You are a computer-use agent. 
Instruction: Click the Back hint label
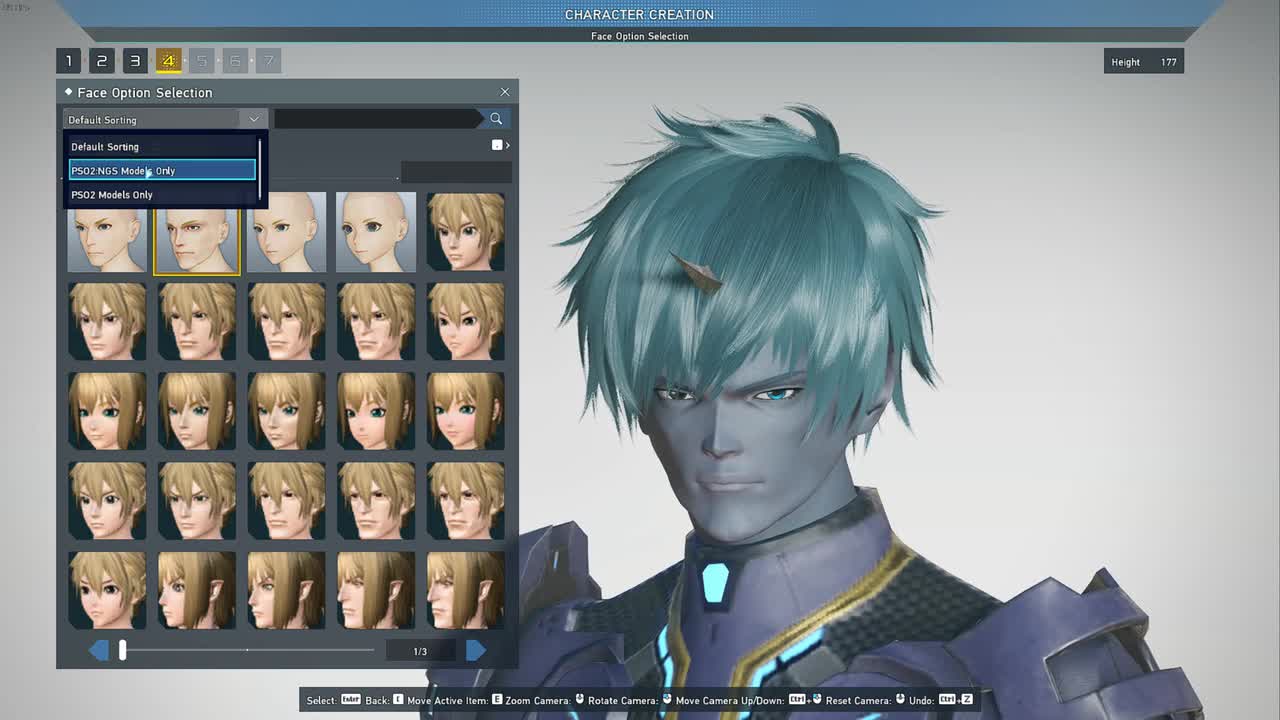point(377,700)
